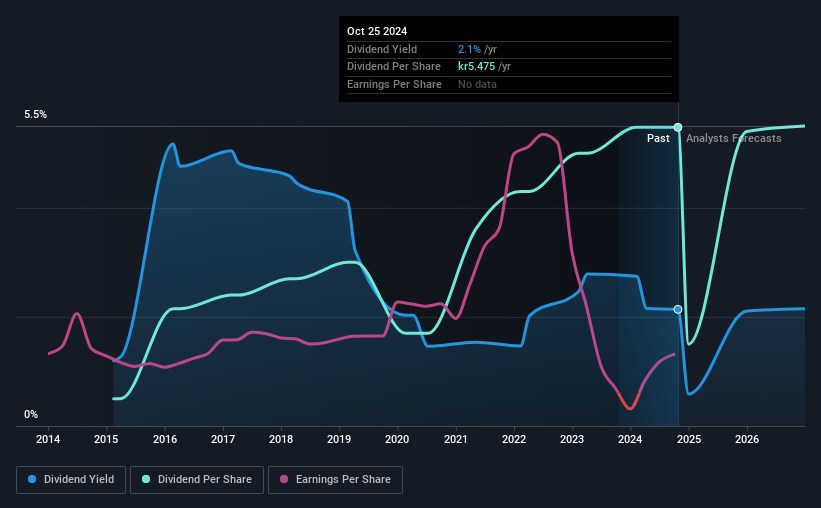Click the 2022 x-axis label
Image resolution: width=821 pixels, height=508 pixels.
tap(514, 439)
